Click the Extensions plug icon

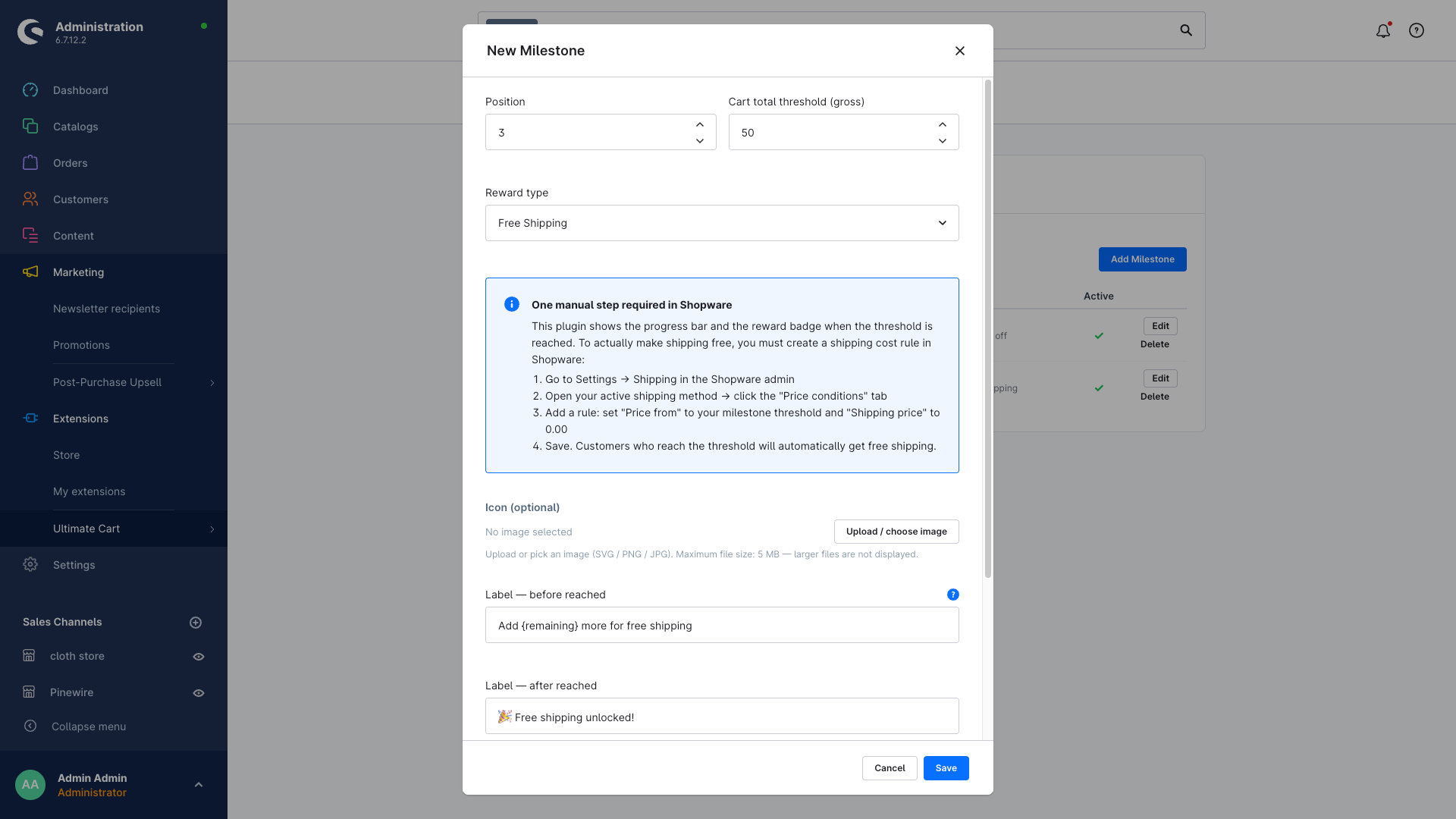tap(30, 419)
